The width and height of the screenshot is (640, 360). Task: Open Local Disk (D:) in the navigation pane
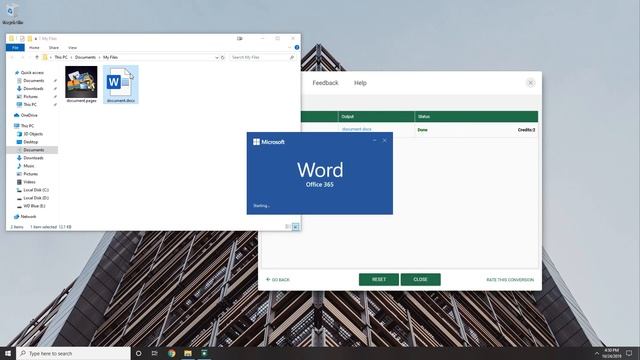pos(36,198)
